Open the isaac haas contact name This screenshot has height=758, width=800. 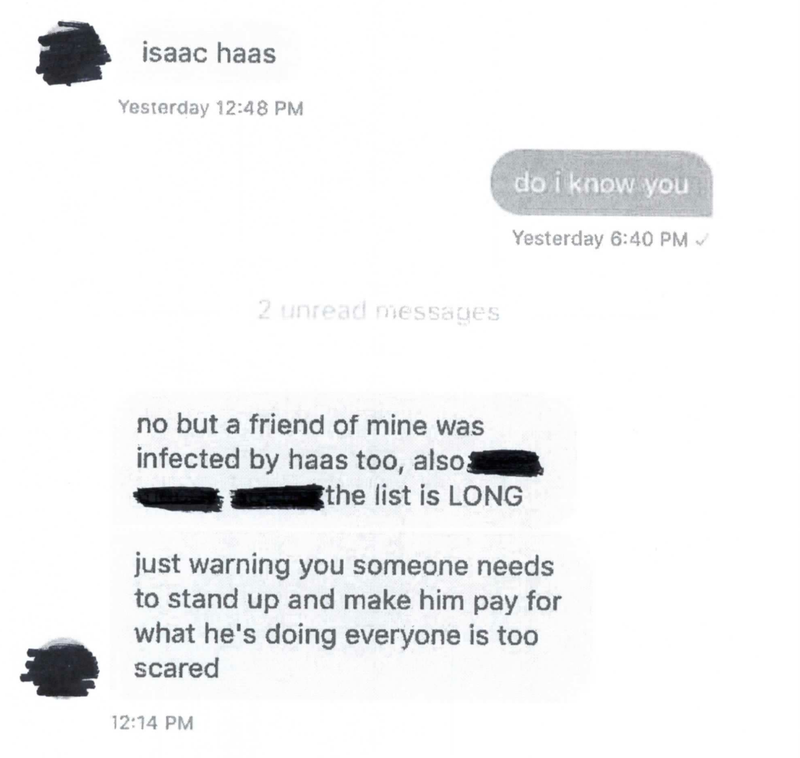tap(209, 54)
